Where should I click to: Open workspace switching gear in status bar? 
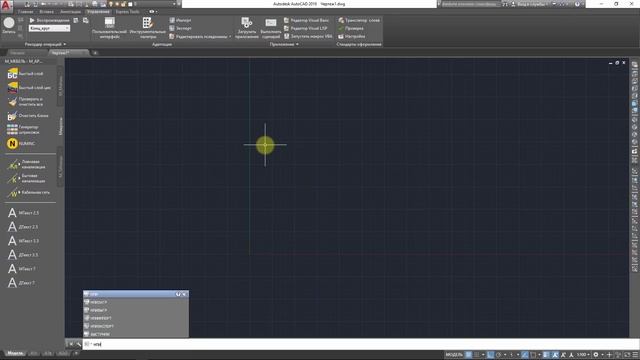click(596, 355)
